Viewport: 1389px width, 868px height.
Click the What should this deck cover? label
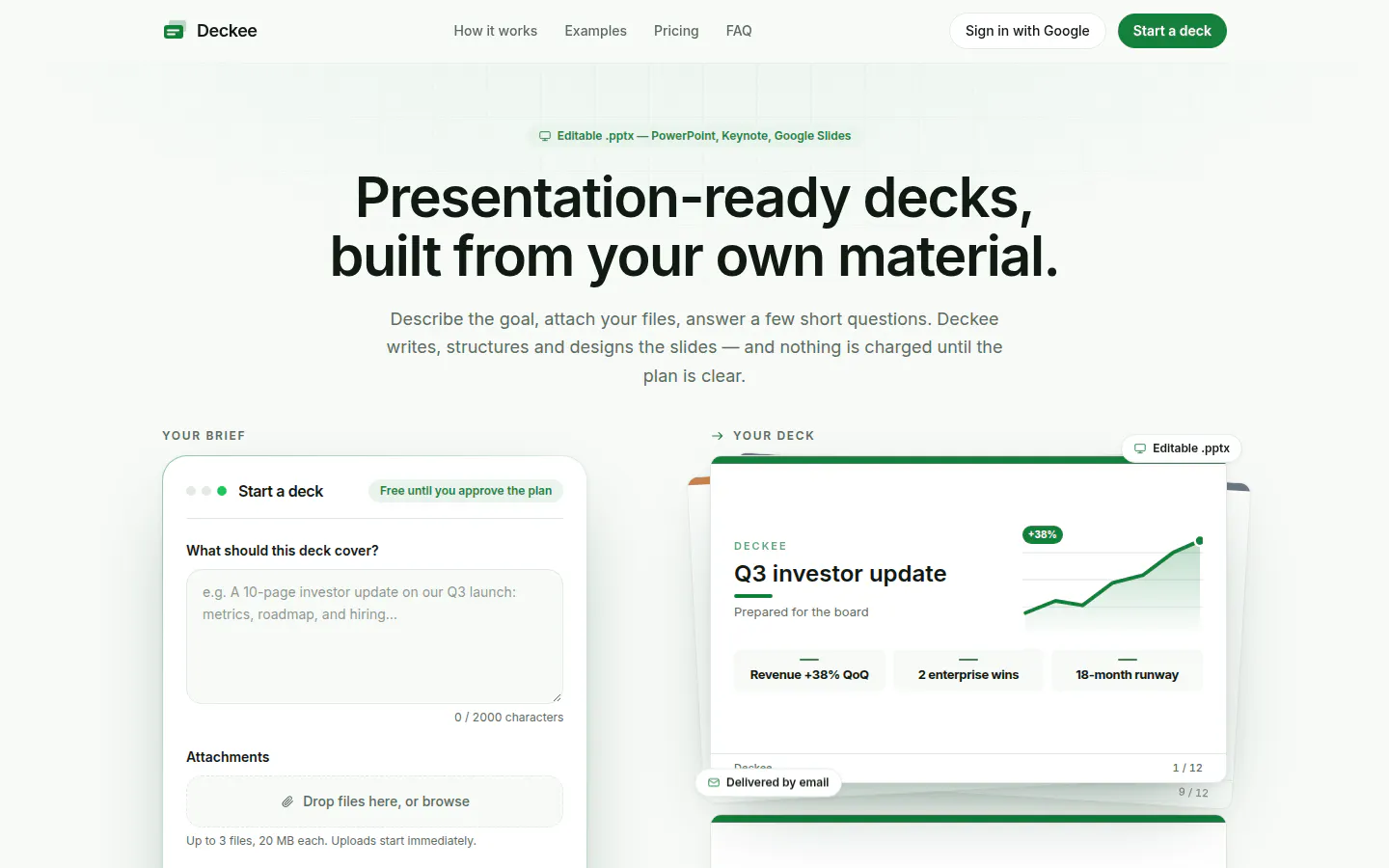click(x=283, y=551)
